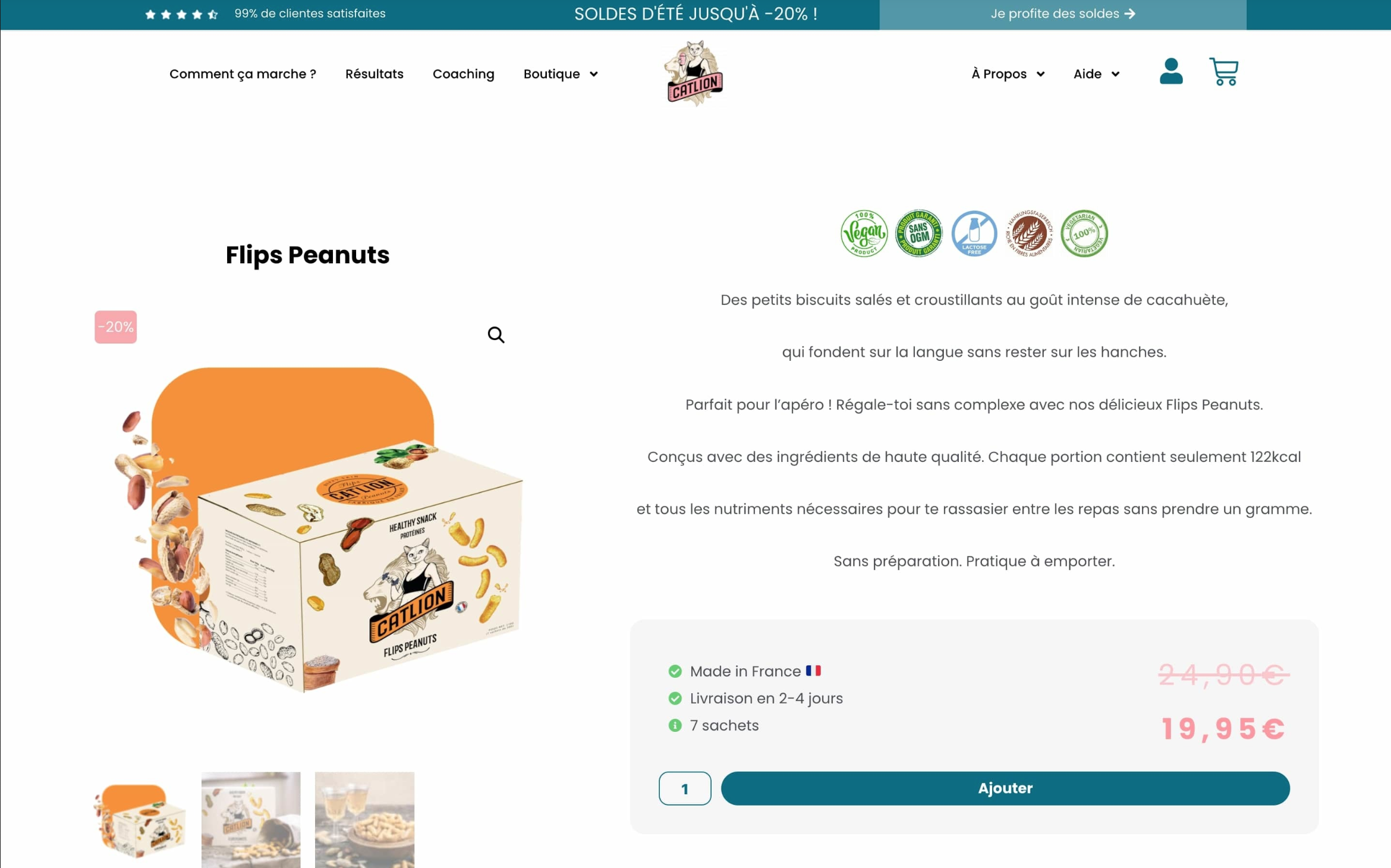This screenshot has width=1391, height=868.
Task: Open the shopping cart icon
Action: 1223,71
